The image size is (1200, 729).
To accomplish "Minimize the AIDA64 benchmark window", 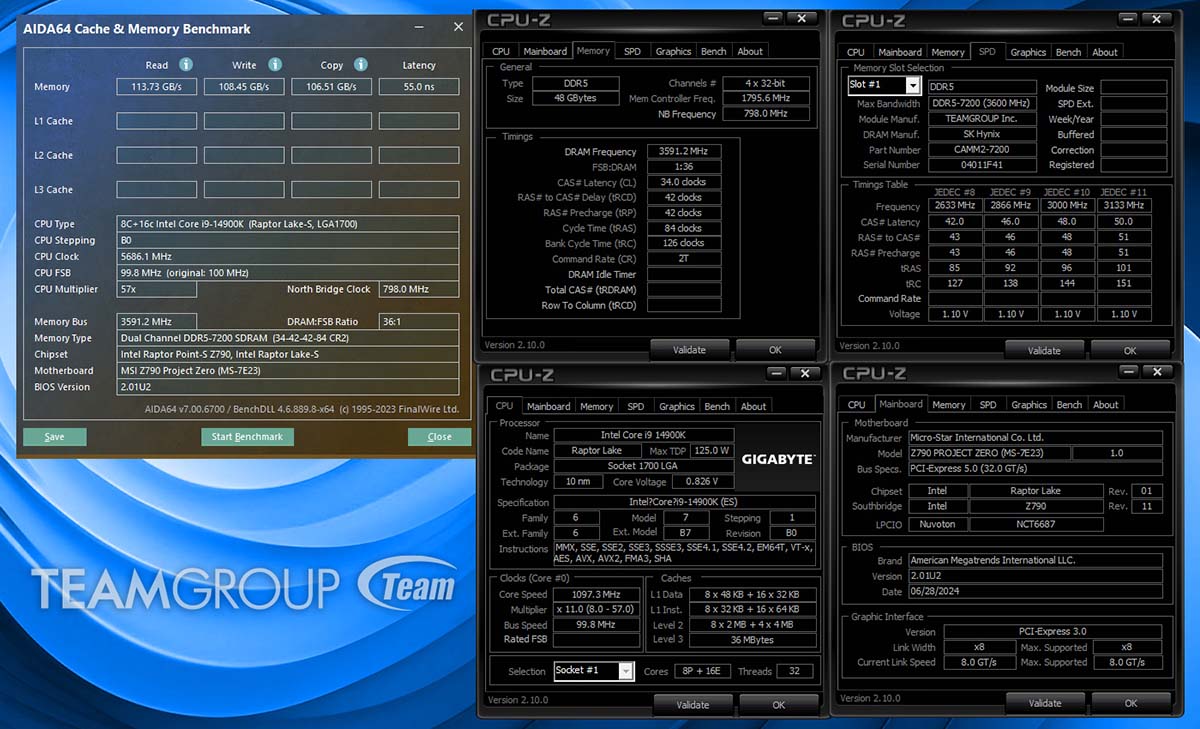I will (418, 27).
